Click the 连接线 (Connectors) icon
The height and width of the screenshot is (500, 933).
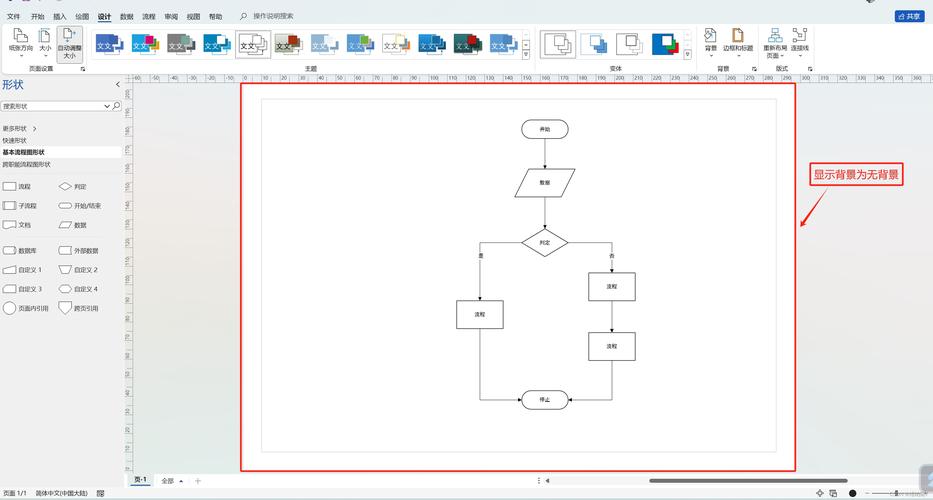pyautogui.click(x=800, y=40)
